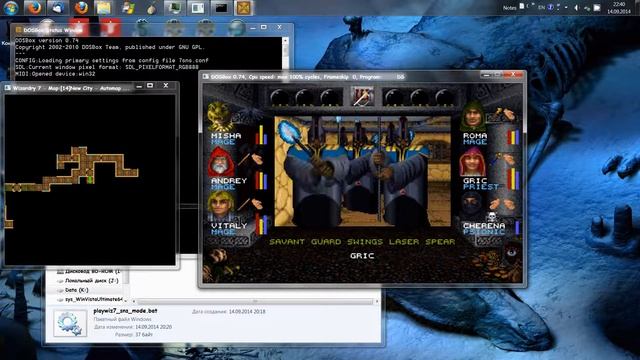The width and height of the screenshot is (640, 360).
Task: Select Gric's pink-hooded priest portrait
Action: (473, 162)
